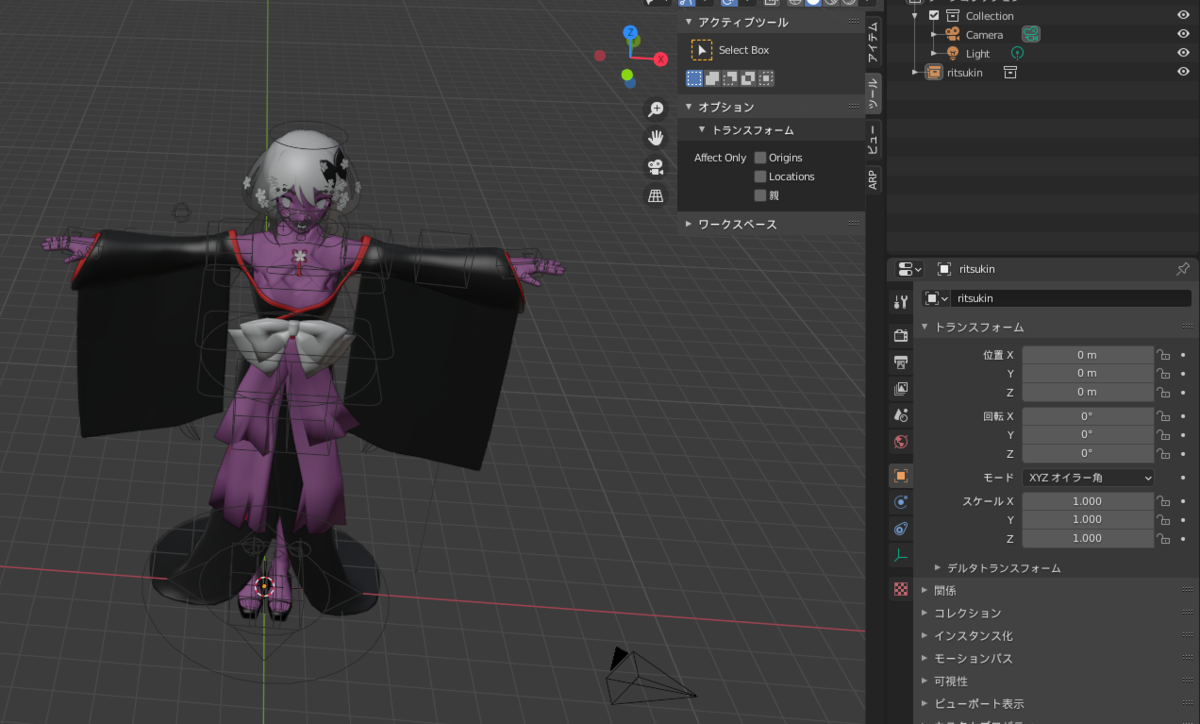1200x724 pixels.
Task: Switch perspective/orthographic with grid icon
Action: click(656, 196)
